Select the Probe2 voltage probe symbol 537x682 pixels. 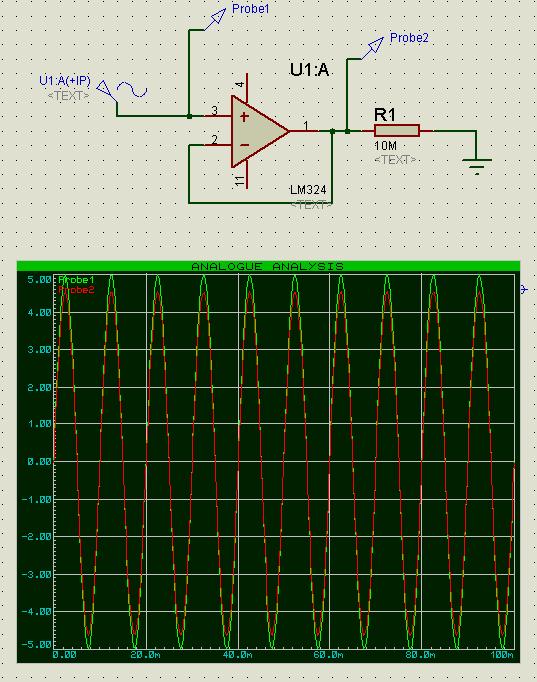point(373,48)
